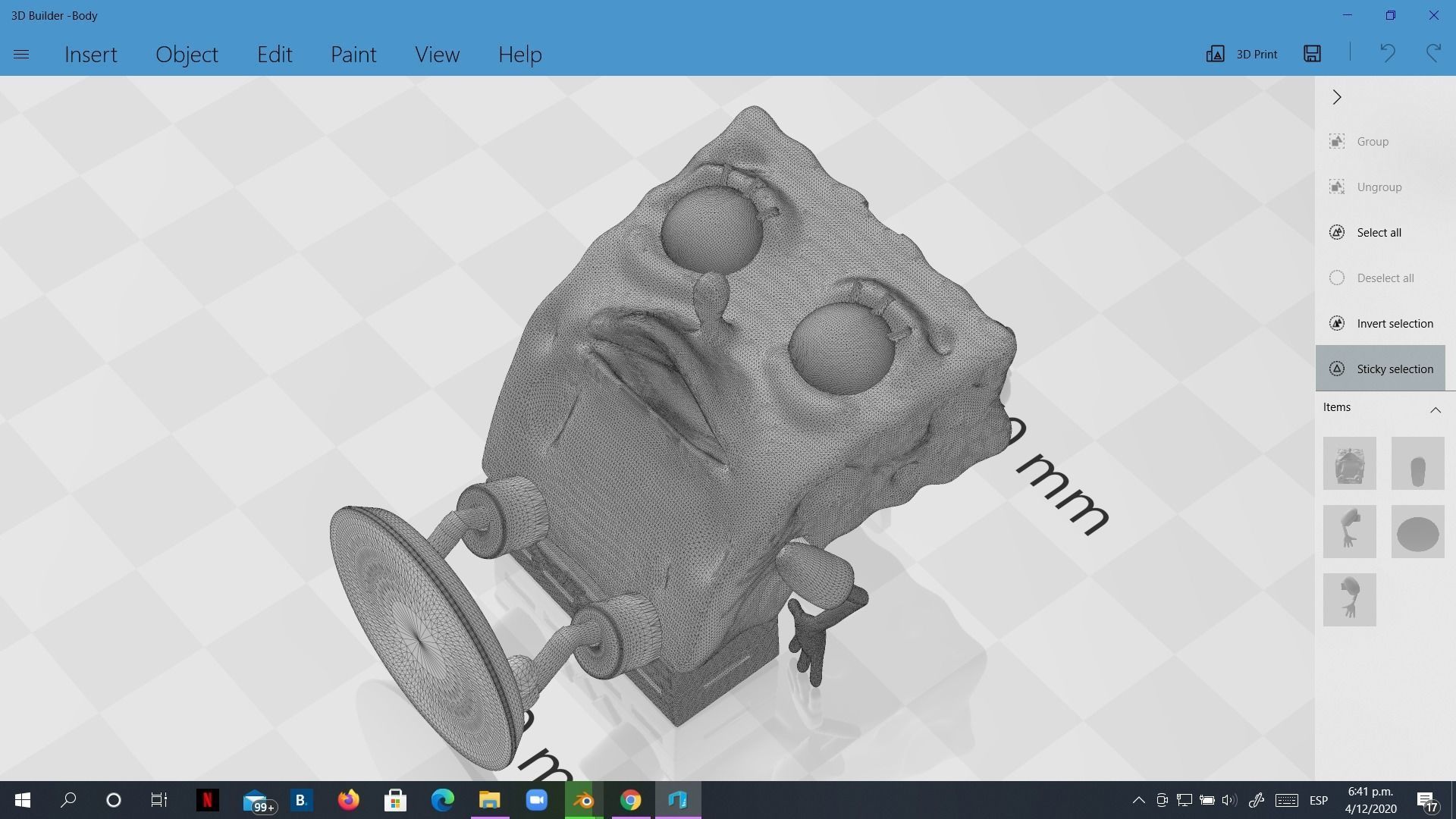Open the Windows Start menu

[23, 800]
